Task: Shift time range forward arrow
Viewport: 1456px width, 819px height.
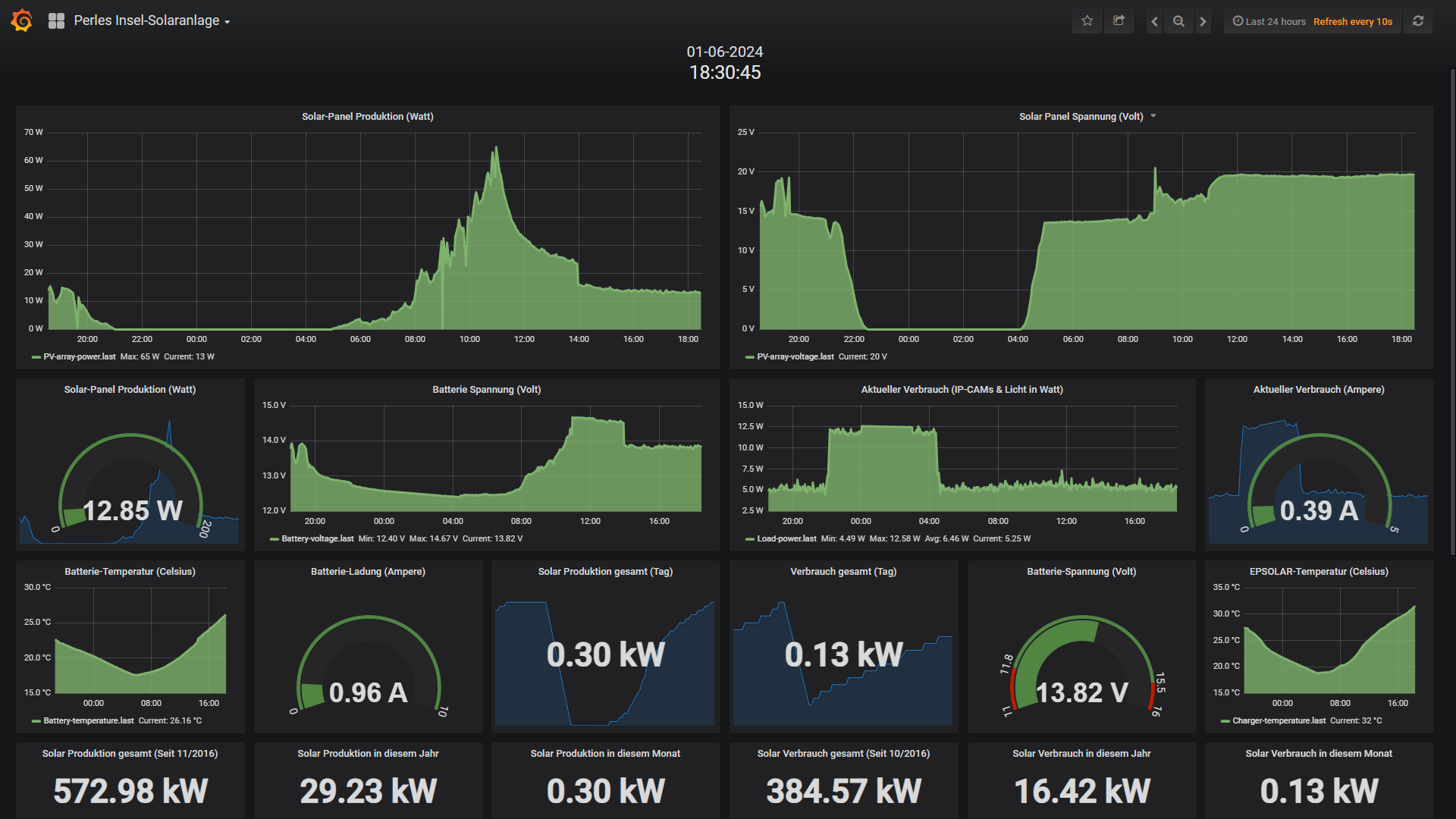Action: (x=1203, y=21)
